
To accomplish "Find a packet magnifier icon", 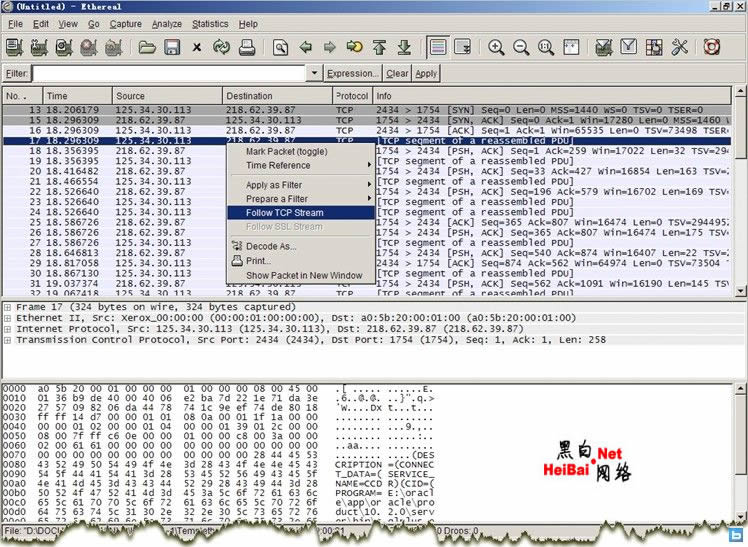I will pyautogui.click(x=280, y=47).
